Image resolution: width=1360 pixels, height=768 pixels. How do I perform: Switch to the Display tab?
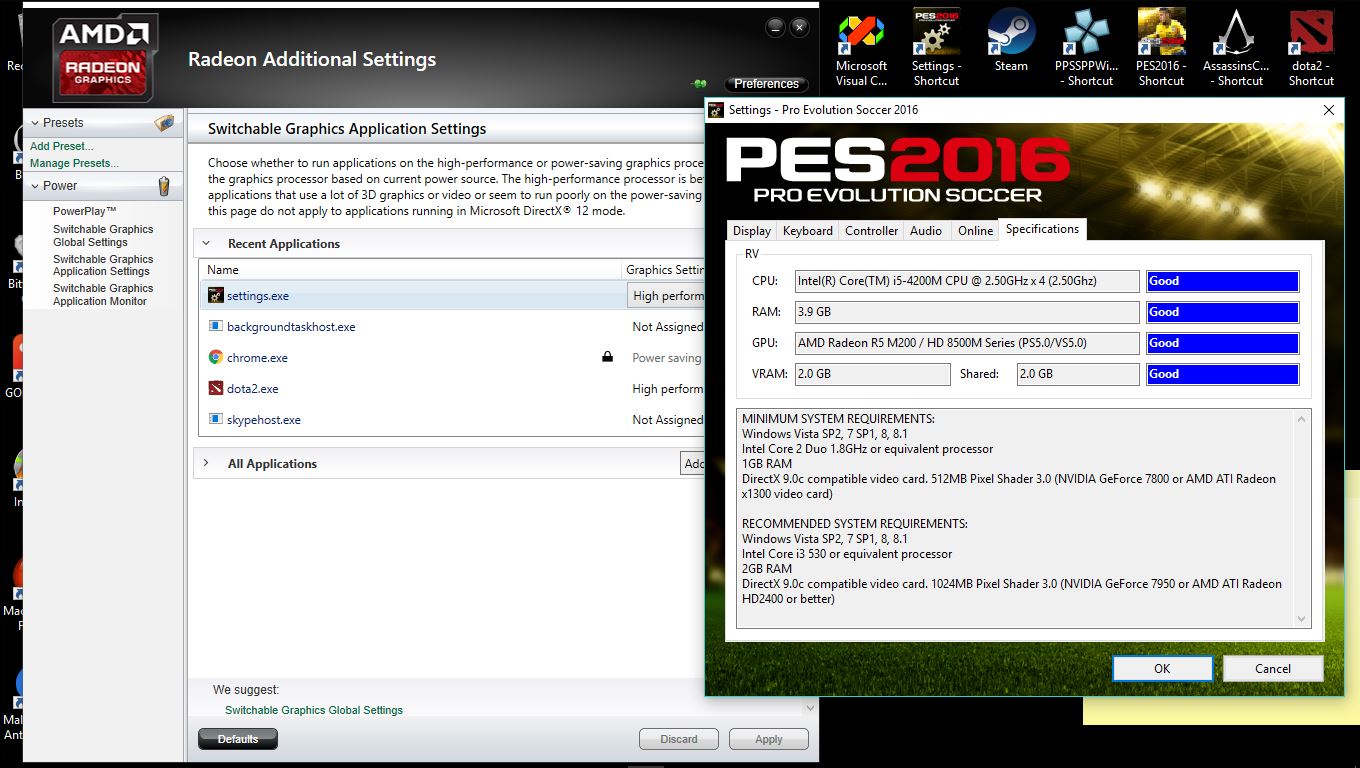pyautogui.click(x=752, y=231)
